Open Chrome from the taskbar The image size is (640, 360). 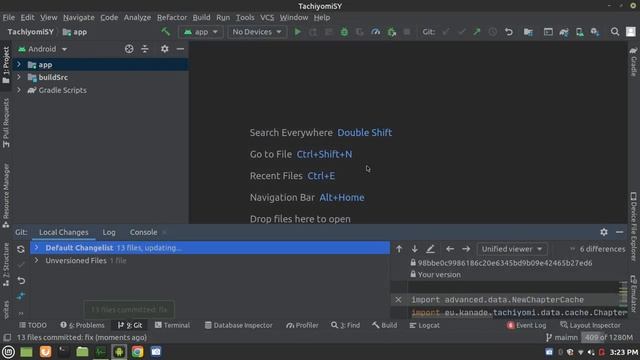(137, 352)
